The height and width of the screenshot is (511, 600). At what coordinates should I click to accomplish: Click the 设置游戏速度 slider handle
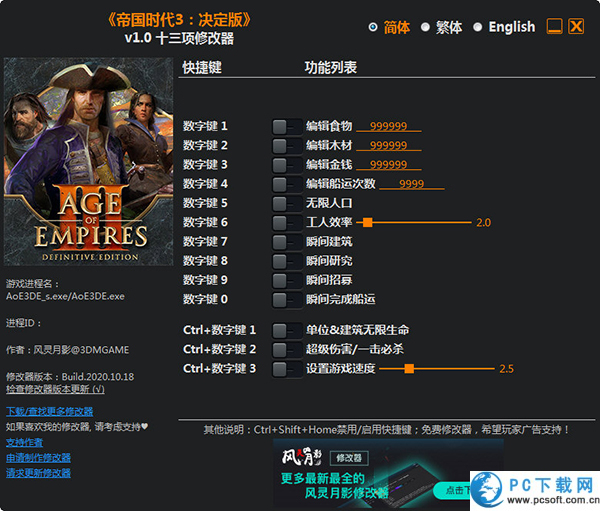pos(409,369)
